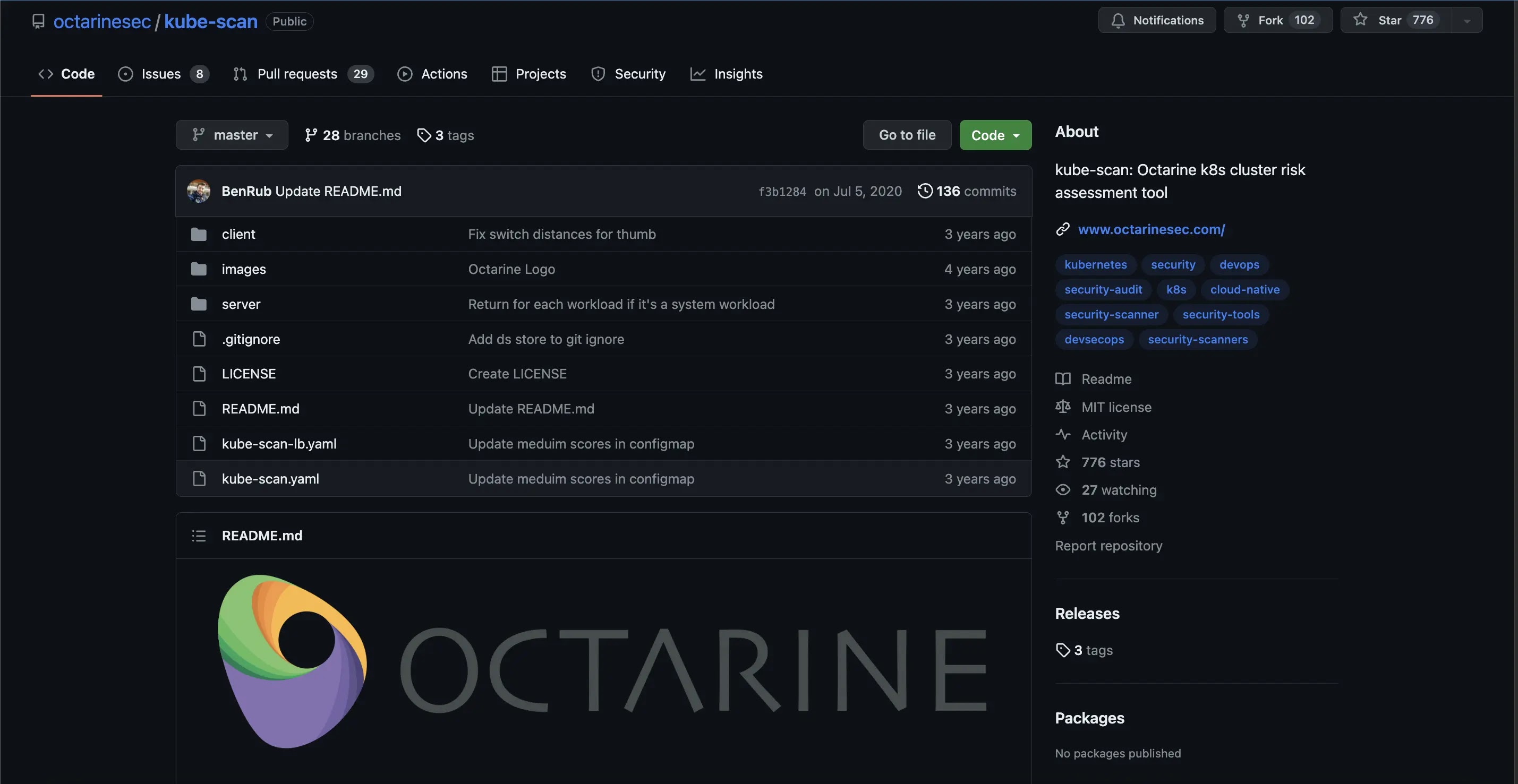1518x784 pixels.
Task: Expand the green Code dropdown button
Action: click(x=995, y=135)
